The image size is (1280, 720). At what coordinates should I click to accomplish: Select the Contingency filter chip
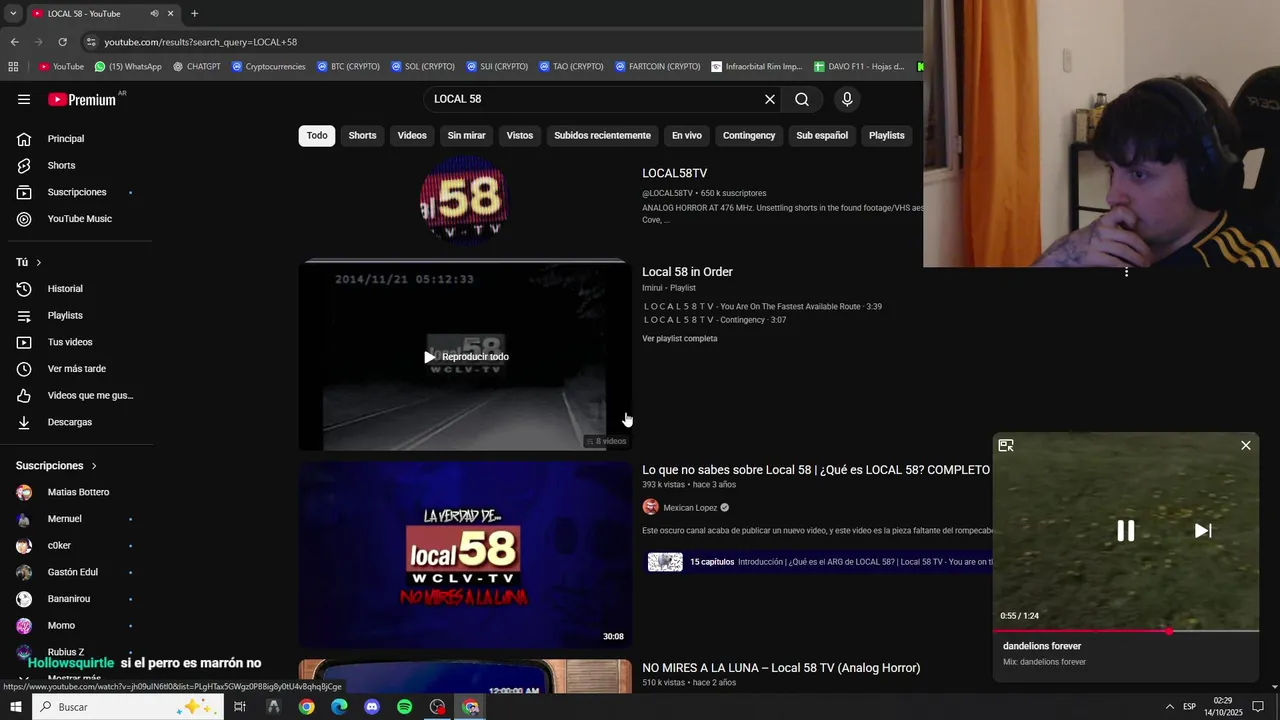click(749, 136)
